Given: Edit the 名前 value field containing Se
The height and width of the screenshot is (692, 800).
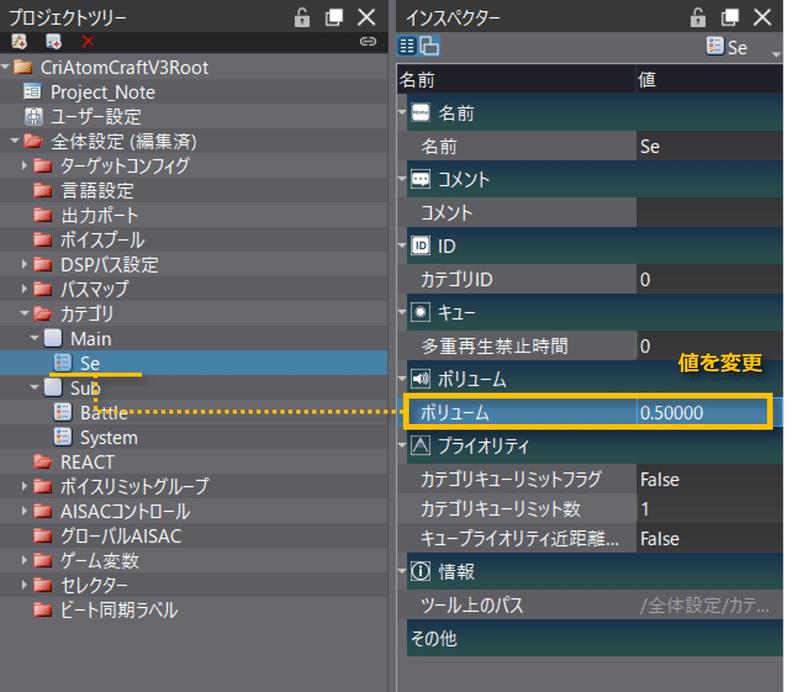Looking at the screenshot, I should [x=709, y=146].
